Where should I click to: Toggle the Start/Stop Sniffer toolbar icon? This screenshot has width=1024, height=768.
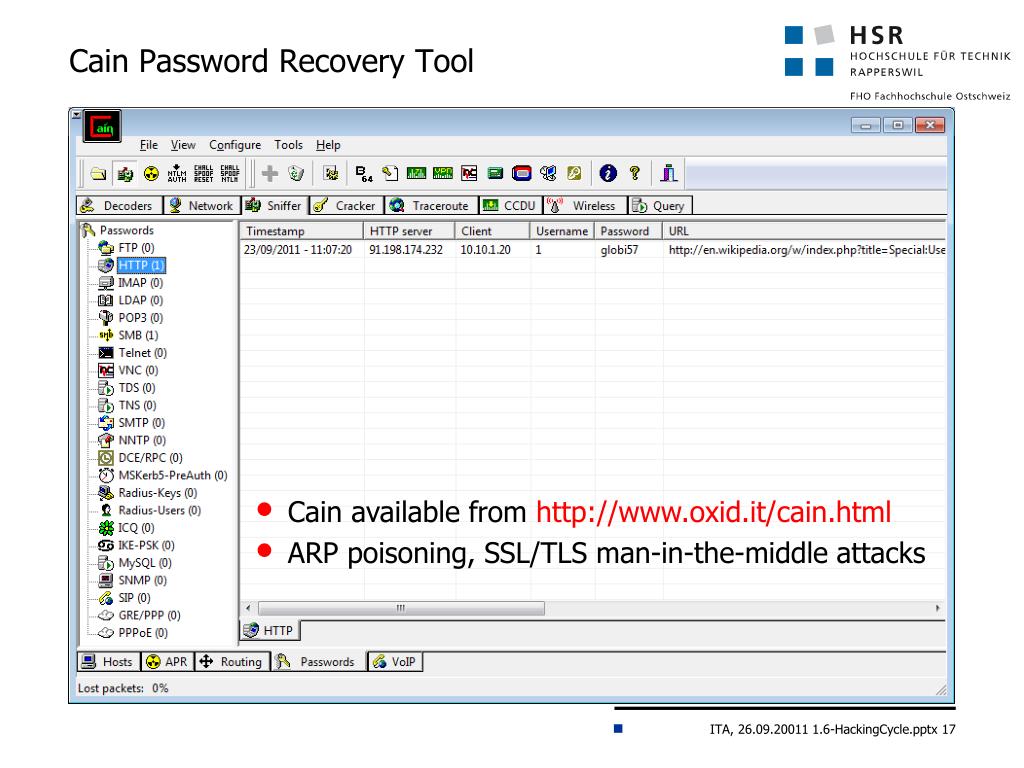[125, 173]
